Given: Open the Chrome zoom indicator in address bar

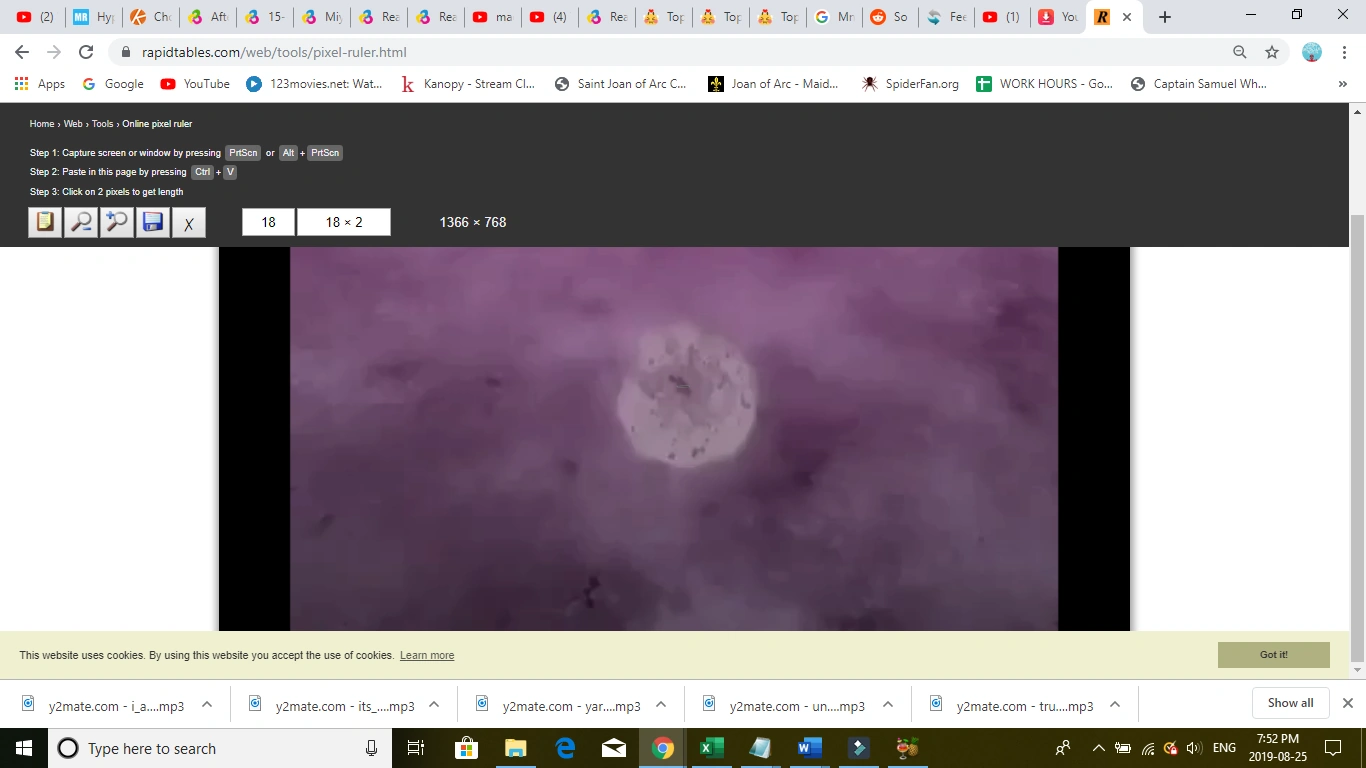Looking at the screenshot, I should pyautogui.click(x=1240, y=52).
